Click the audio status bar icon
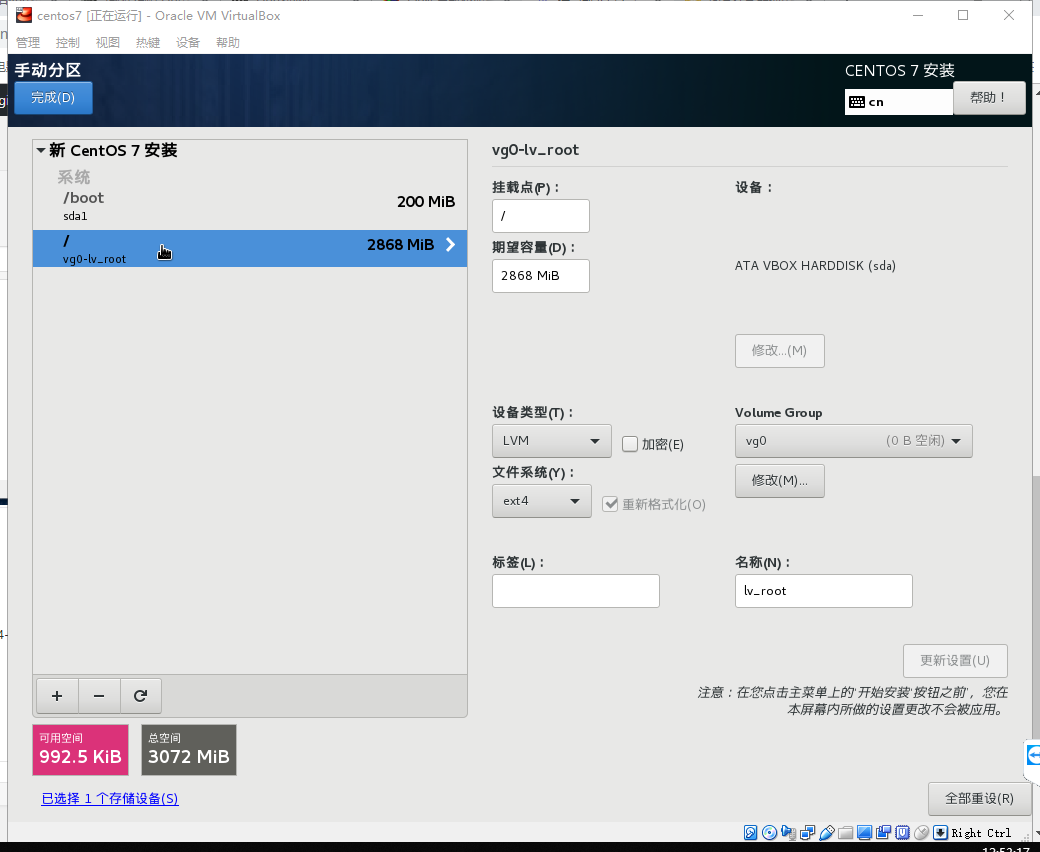The width and height of the screenshot is (1040, 852). coord(789,833)
